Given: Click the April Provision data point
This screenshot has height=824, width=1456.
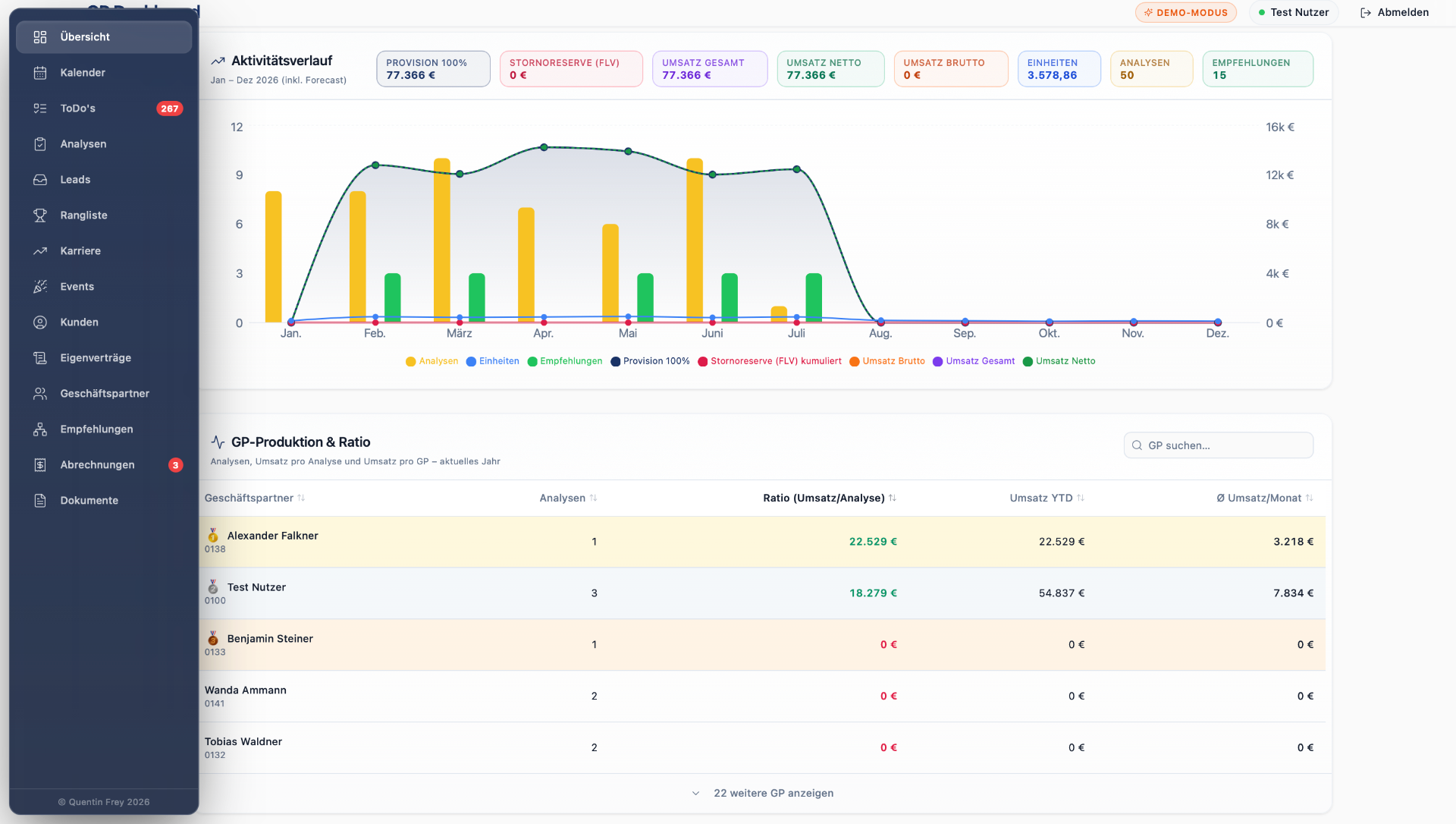Looking at the screenshot, I should [544, 147].
